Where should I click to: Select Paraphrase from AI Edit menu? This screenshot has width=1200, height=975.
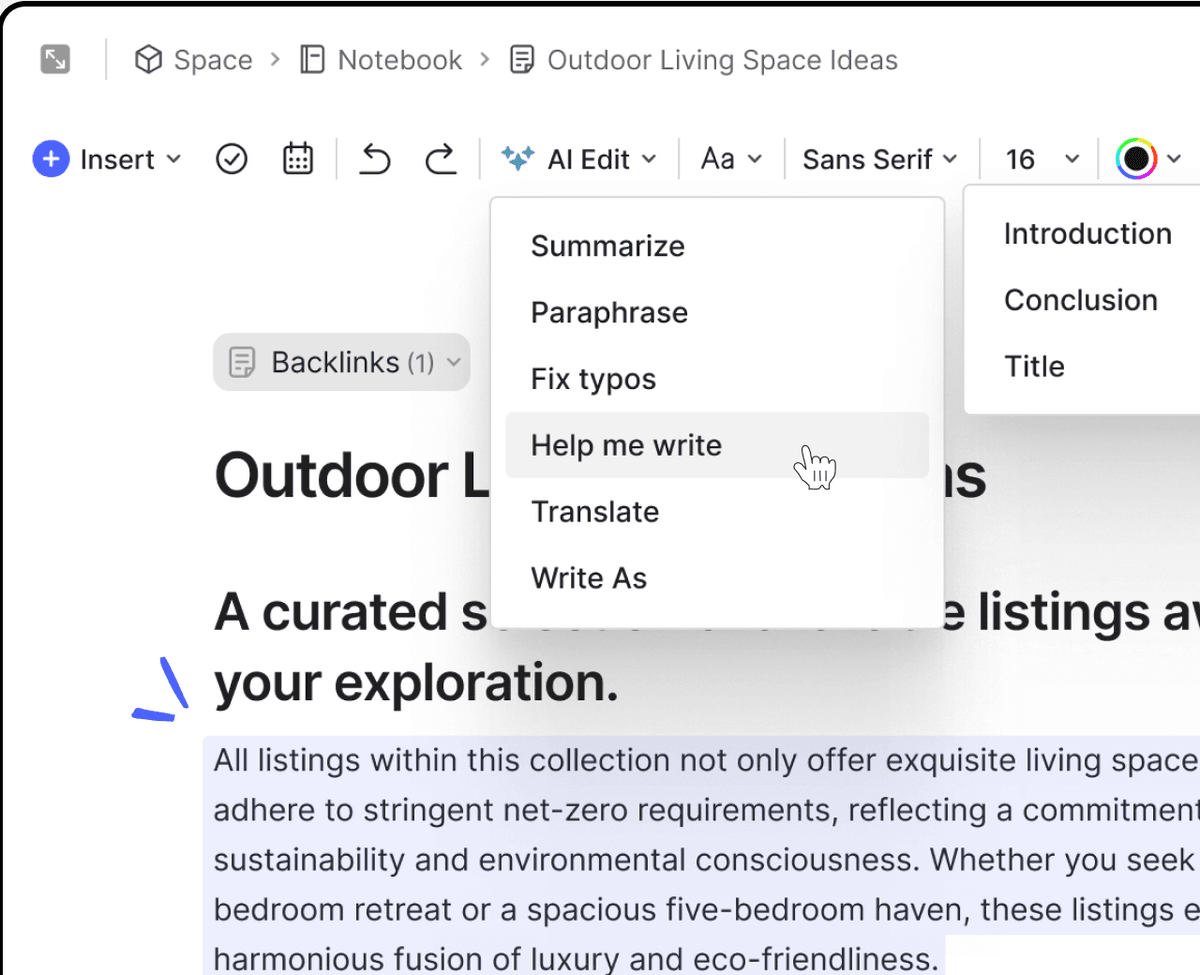point(717,312)
